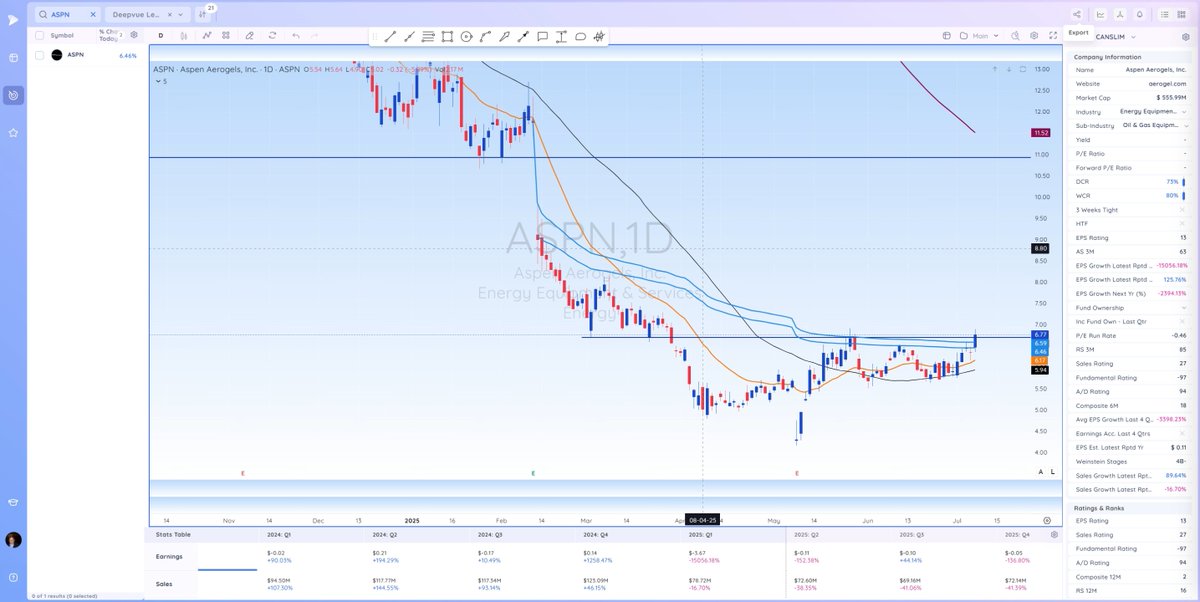Image resolution: width=1200 pixels, height=602 pixels.
Task: Toggle the HTF indicator
Action: click(x=1182, y=224)
